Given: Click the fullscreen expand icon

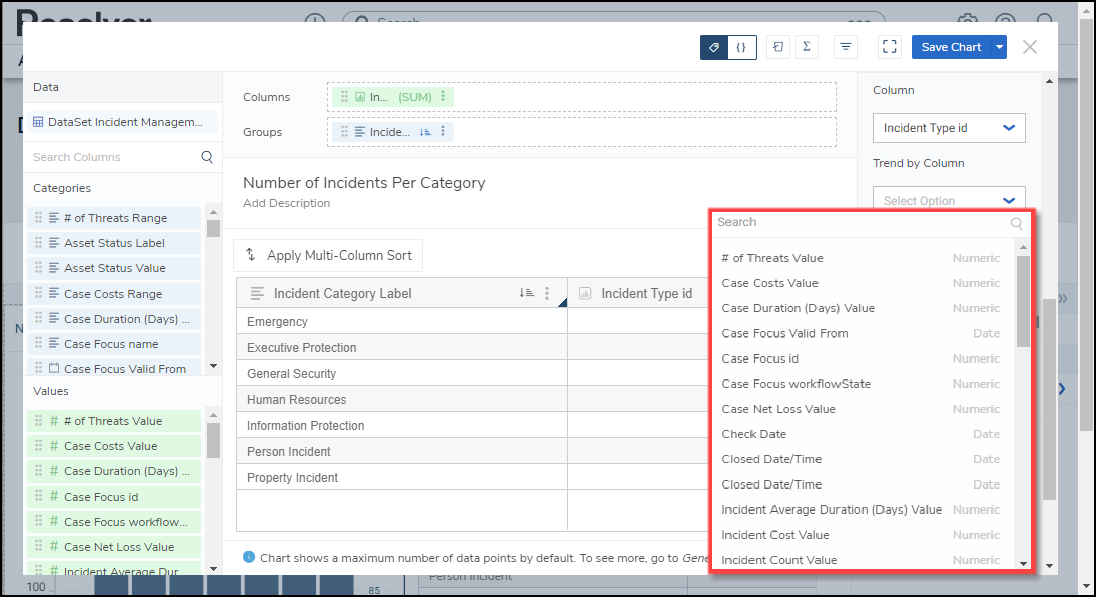Looking at the screenshot, I should [890, 47].
